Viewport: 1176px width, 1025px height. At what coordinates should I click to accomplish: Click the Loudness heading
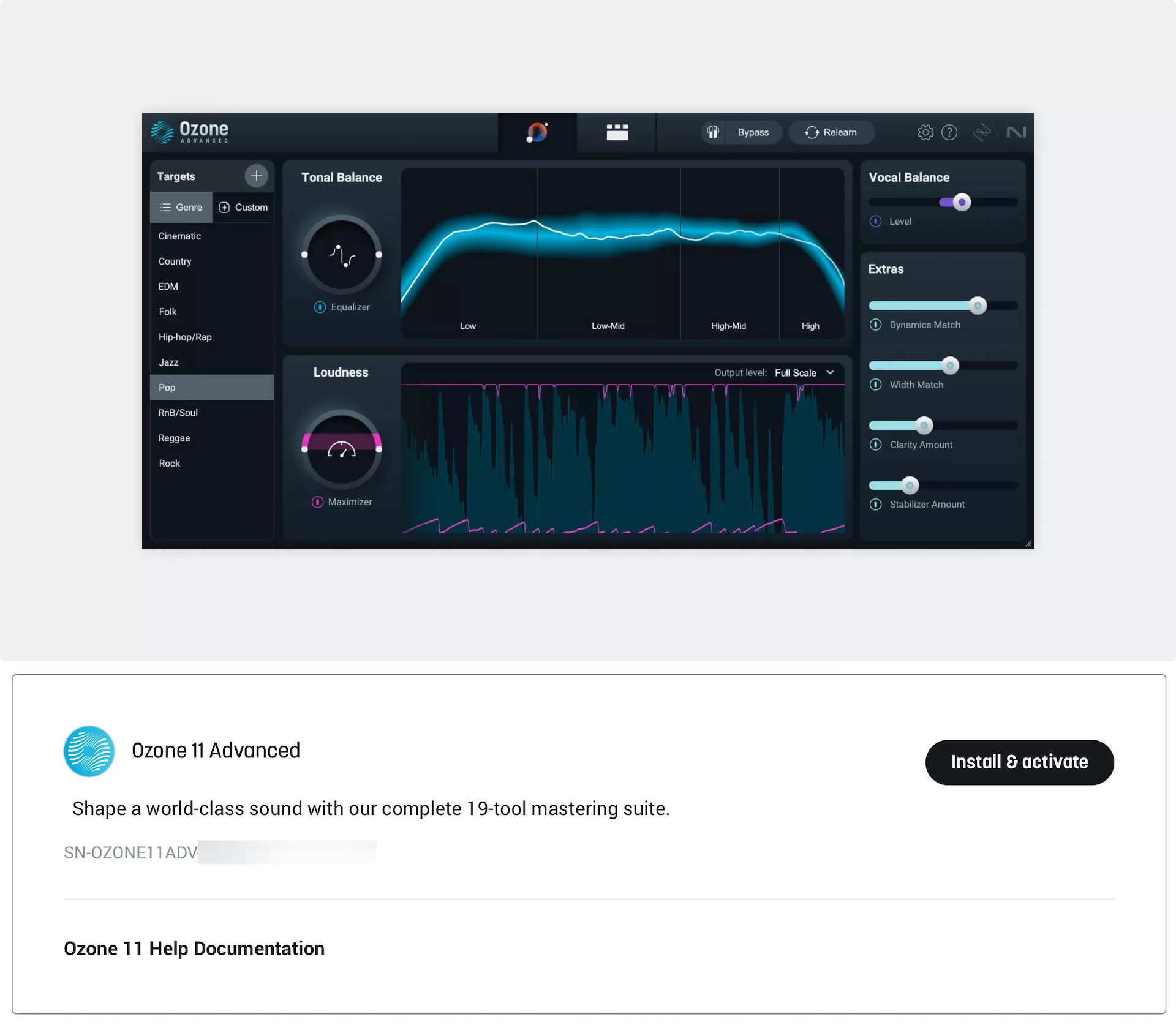[341, 372]
